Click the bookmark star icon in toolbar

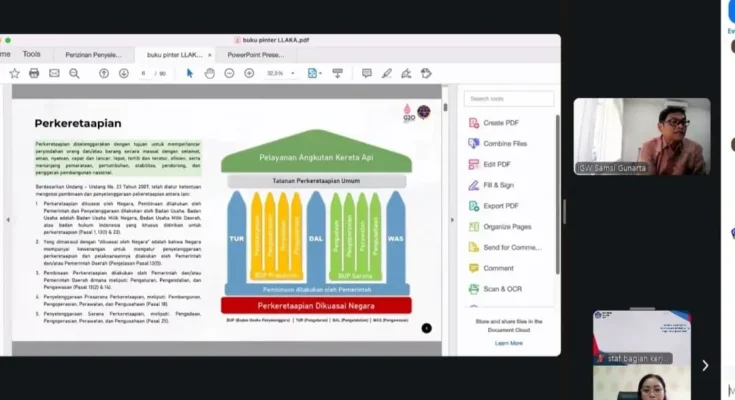(14, 73)
